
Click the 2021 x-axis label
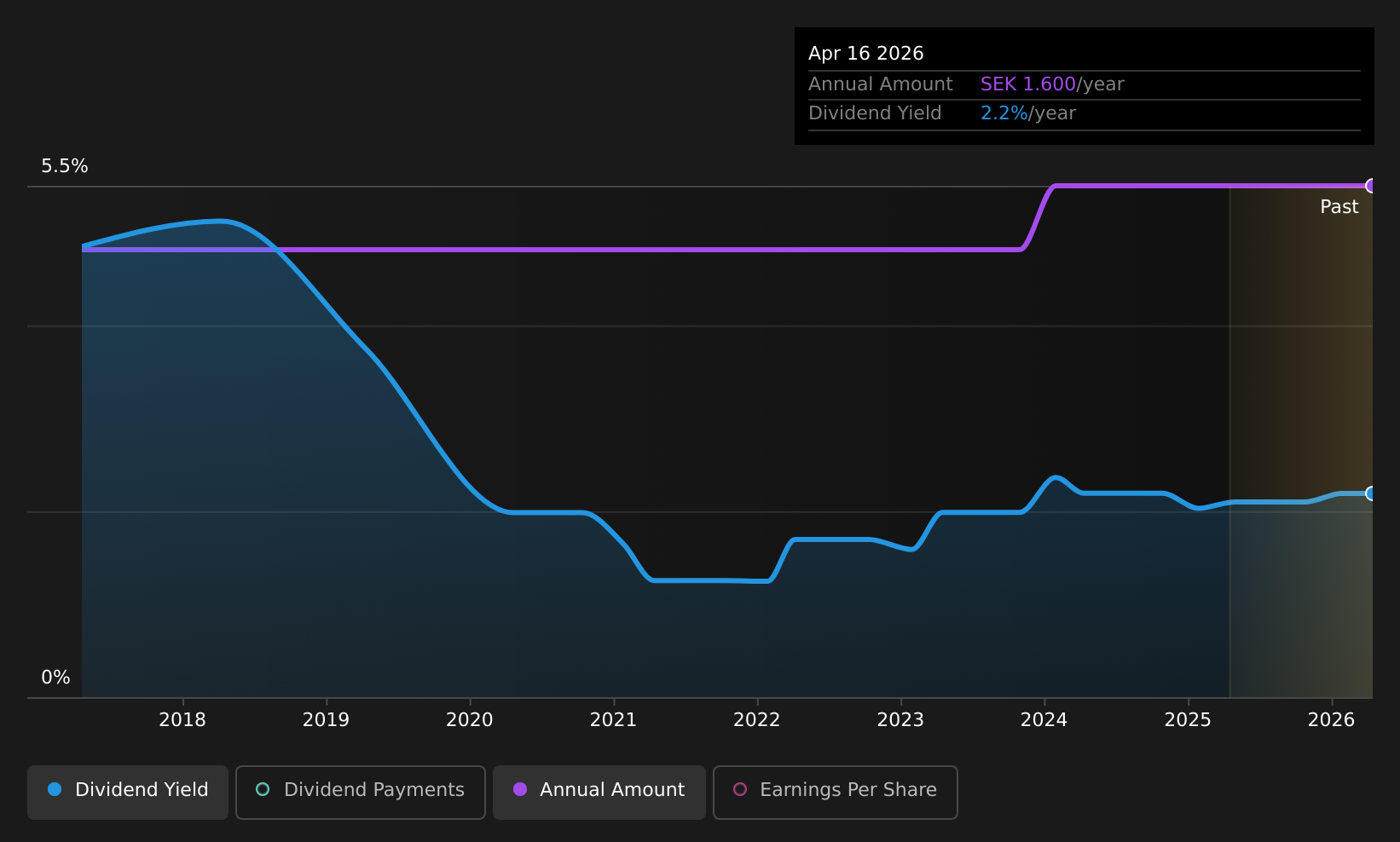[x=613, y=720]
